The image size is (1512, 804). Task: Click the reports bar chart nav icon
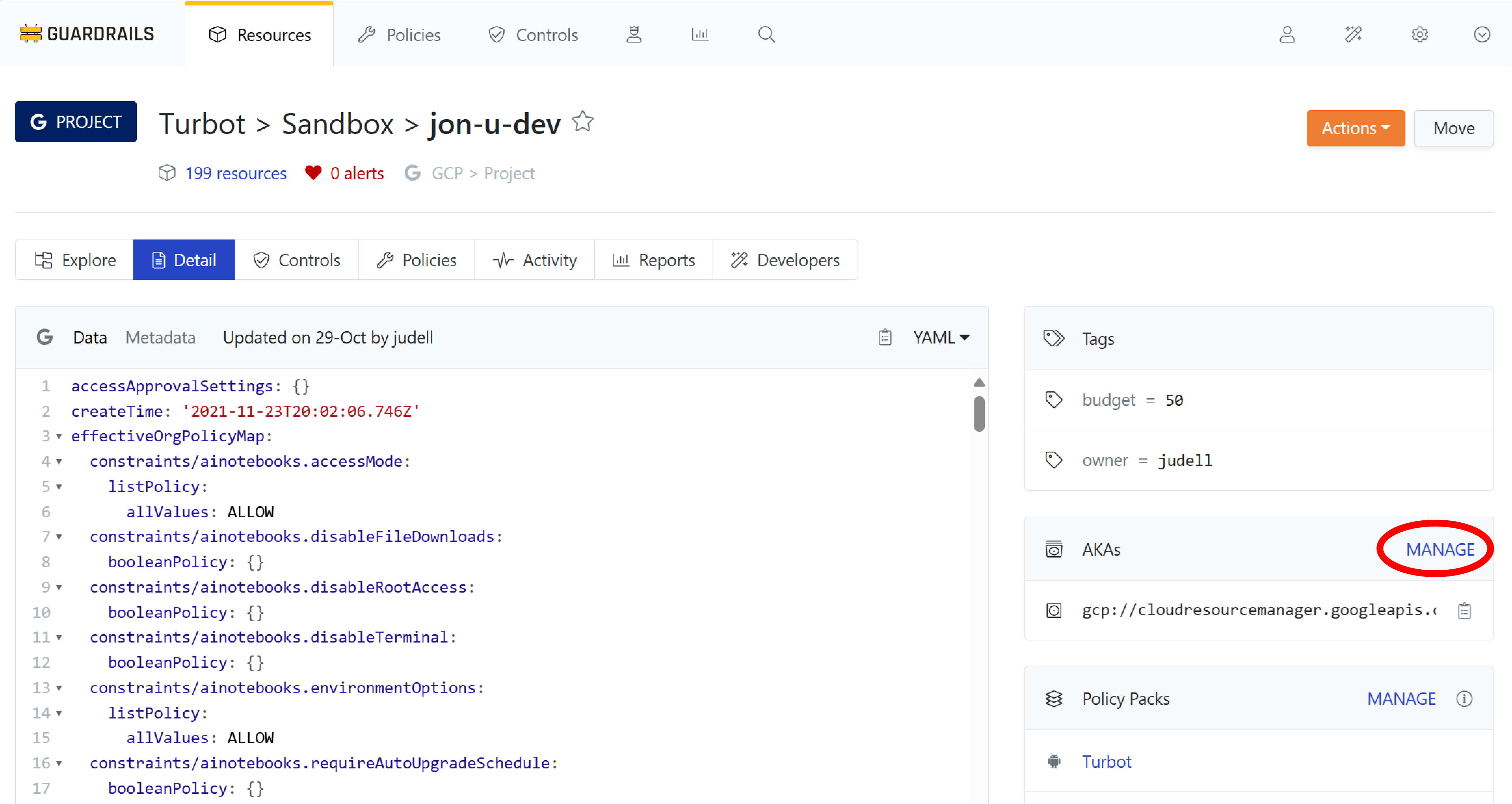[700, 35]
